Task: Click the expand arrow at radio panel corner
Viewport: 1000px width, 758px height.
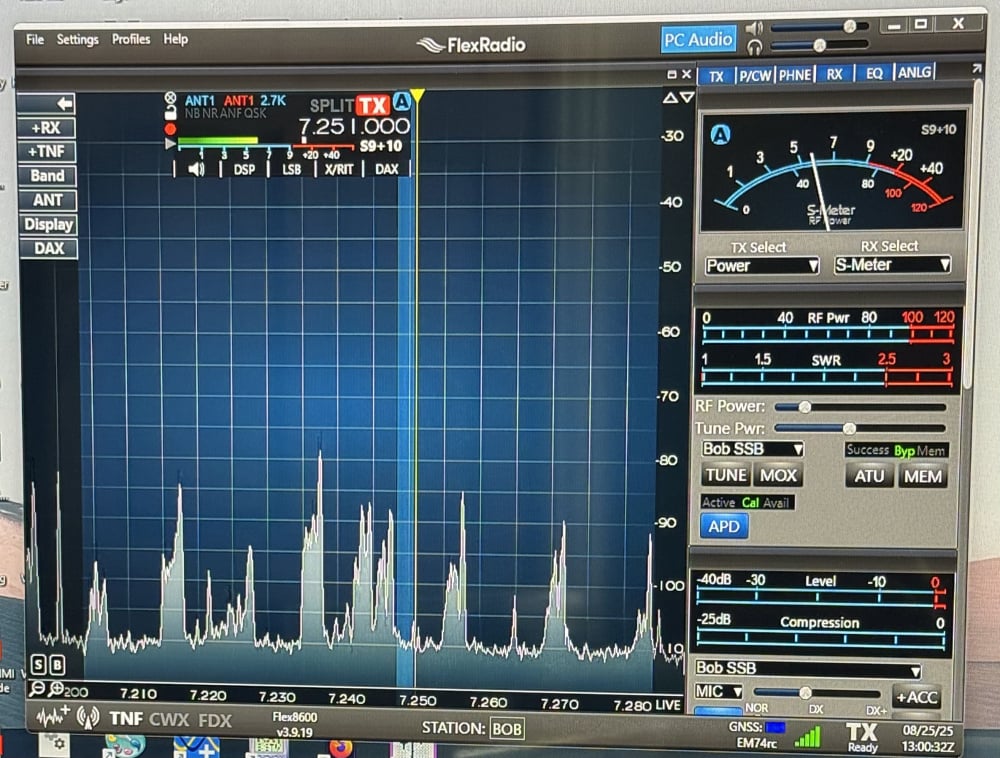Action: [x=976, y=68]
